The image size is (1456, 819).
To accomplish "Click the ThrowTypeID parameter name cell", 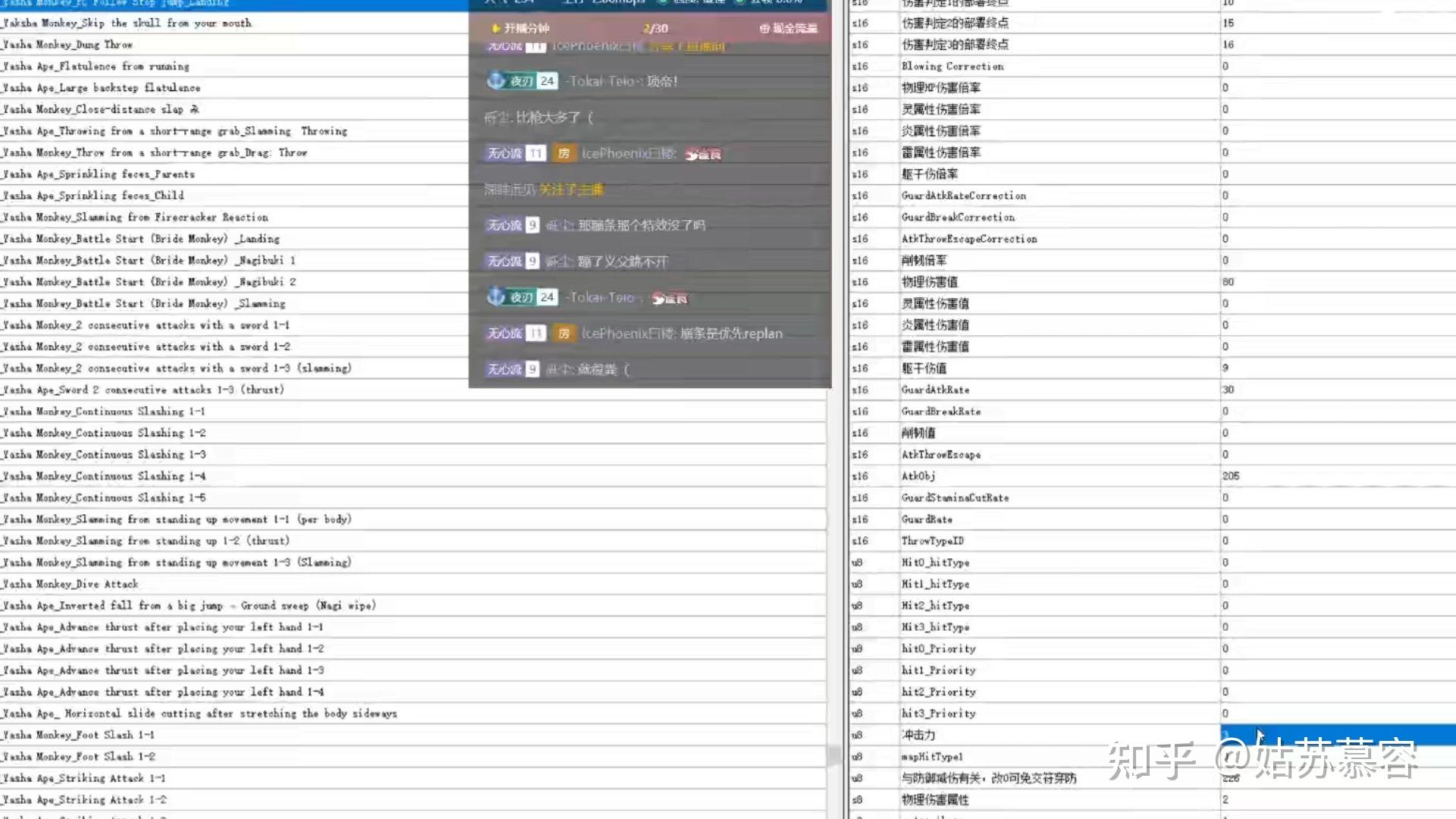I will click(932, 541).
